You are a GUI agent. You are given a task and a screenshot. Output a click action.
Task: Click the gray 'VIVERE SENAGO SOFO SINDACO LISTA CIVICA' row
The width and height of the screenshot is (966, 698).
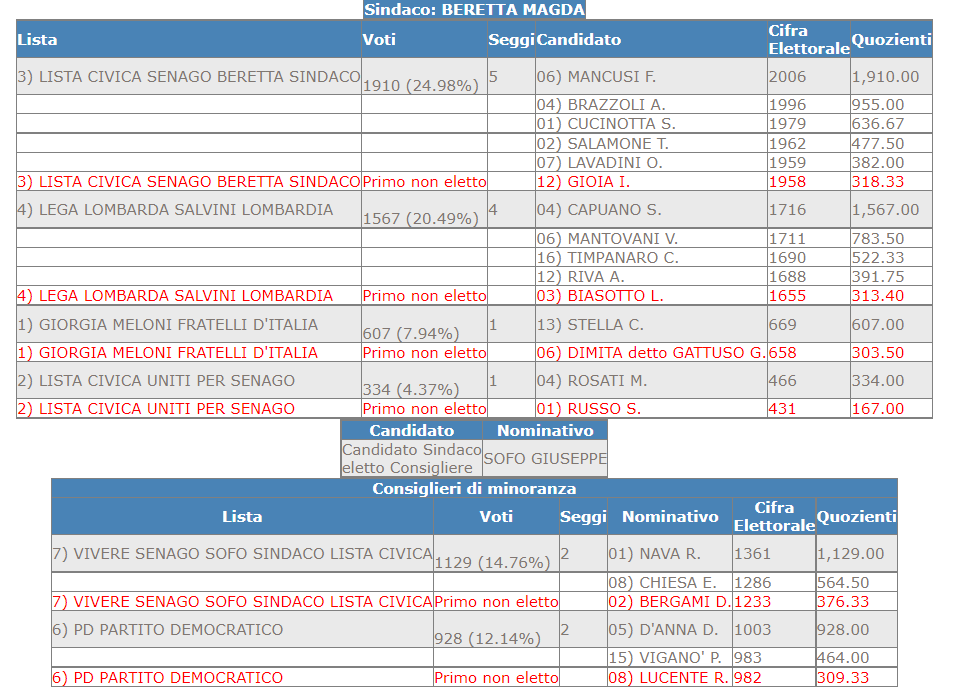pyautogui.click(x=474, y=553)
